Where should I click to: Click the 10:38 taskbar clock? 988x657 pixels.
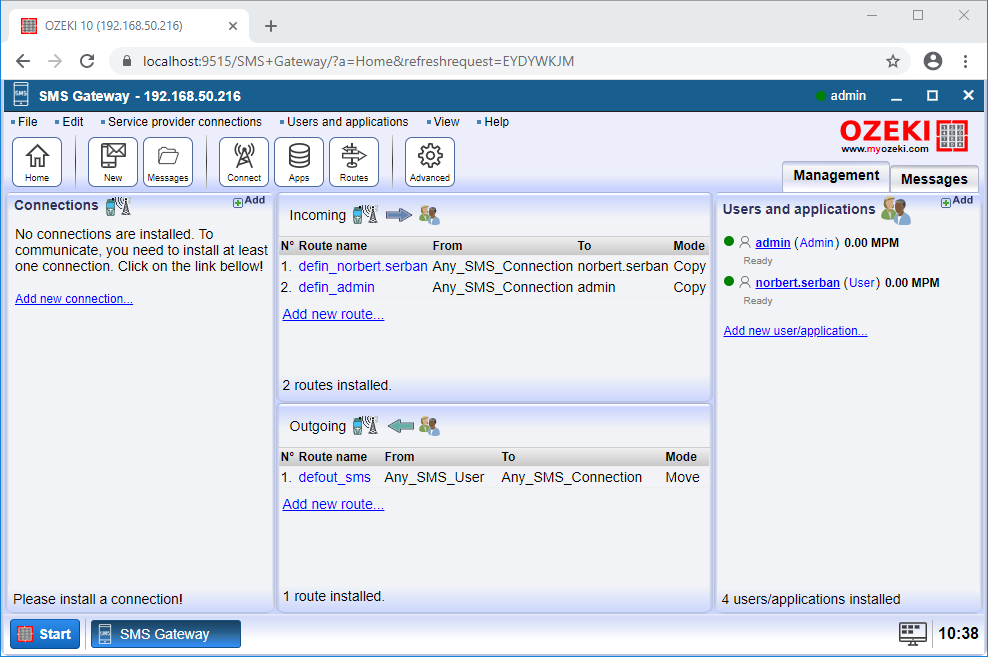pos(958,634)
